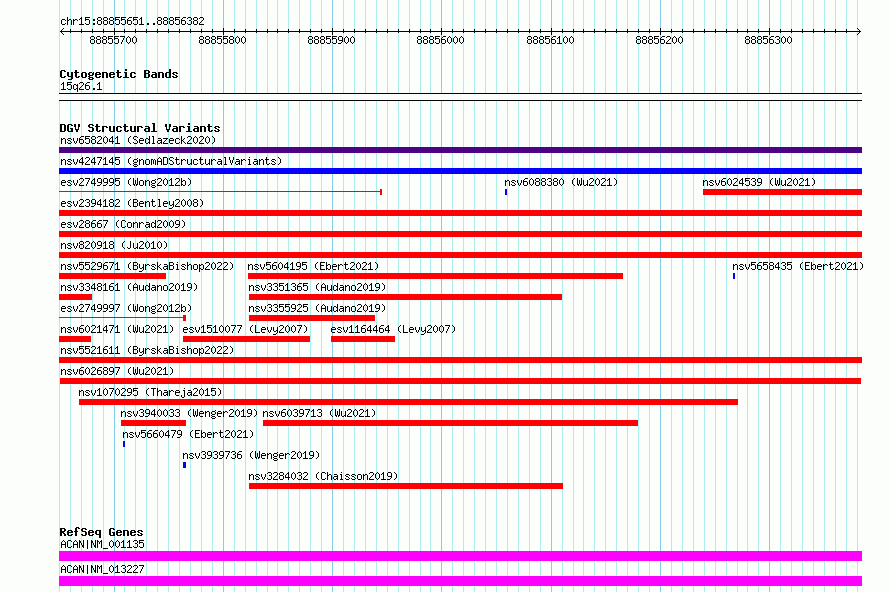Open nsv3939736 (Wenger2019) label
The width and height of the screenshot is (890, 592).
click(251, 455)
